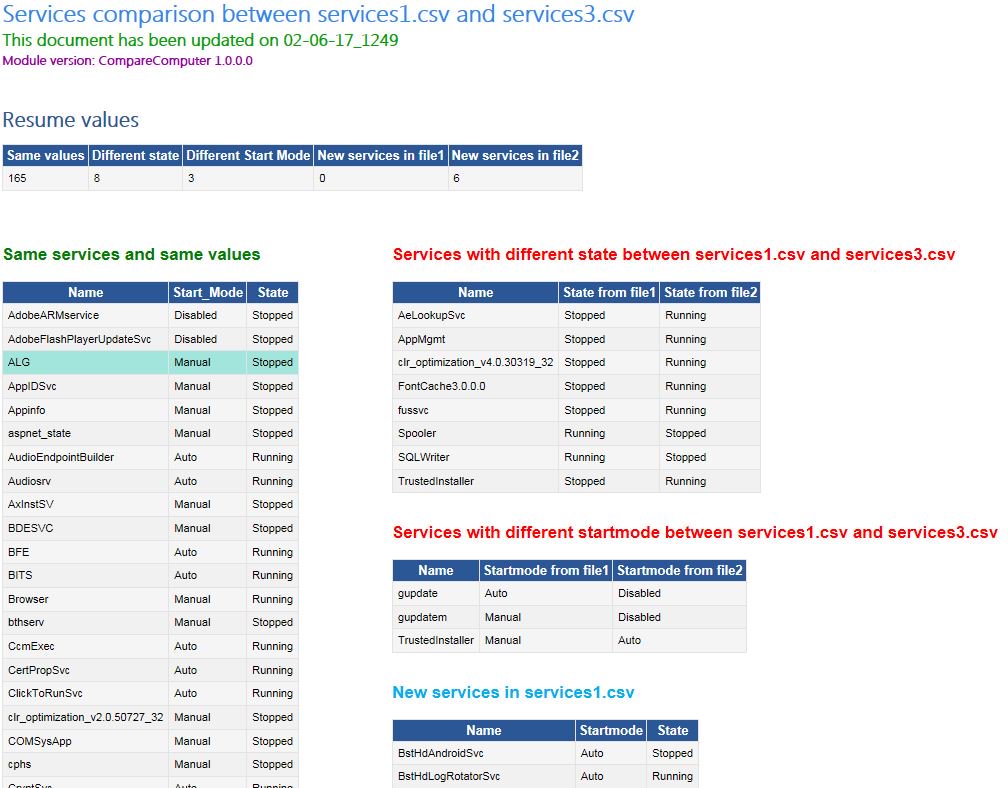Image resolution: width=1008 pixels, height=788 pixels.
Task: Click the "Services with different startmode" red heading
Action: tap(696, 533)
